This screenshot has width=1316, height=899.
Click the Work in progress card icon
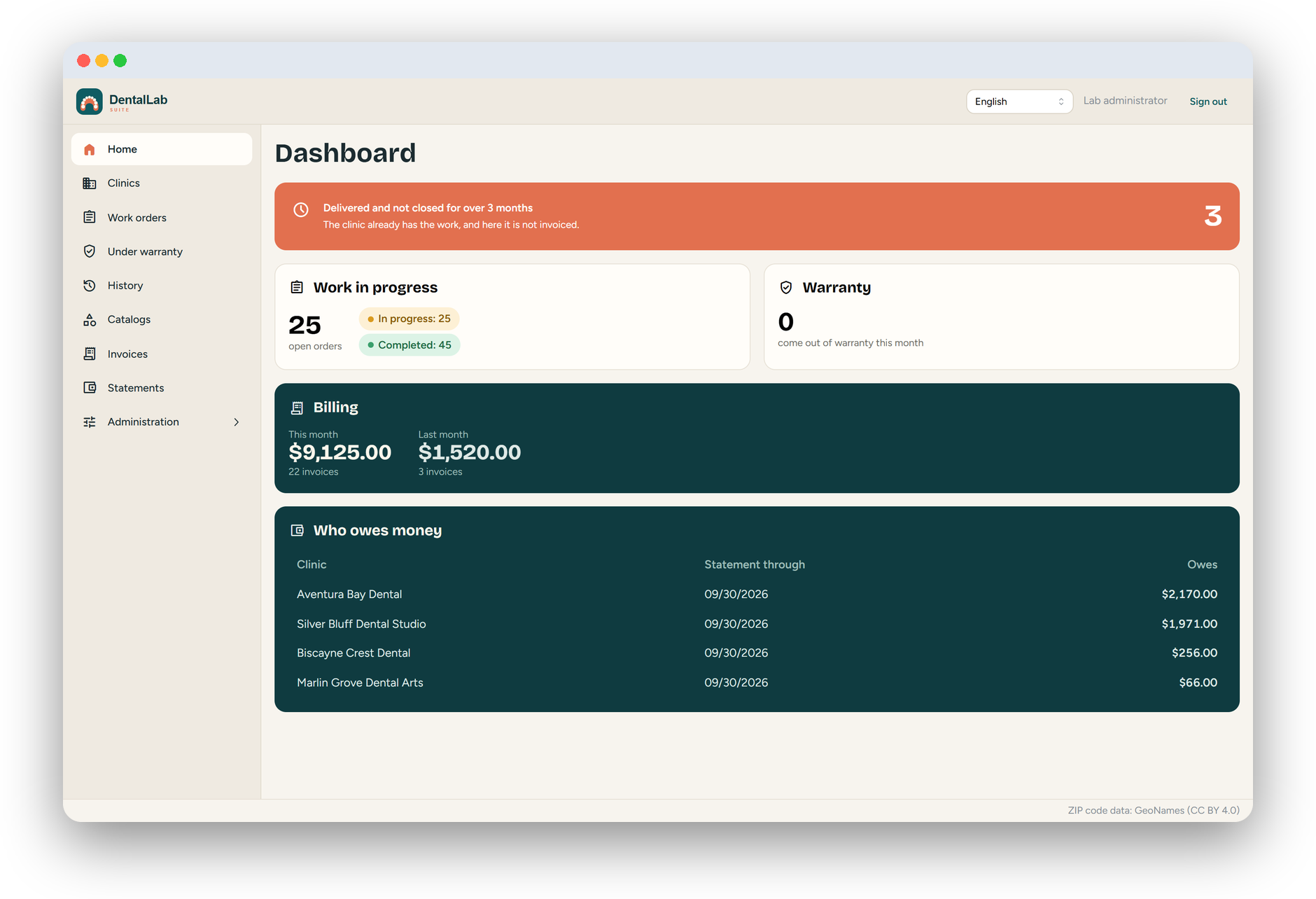coord(297,287)
